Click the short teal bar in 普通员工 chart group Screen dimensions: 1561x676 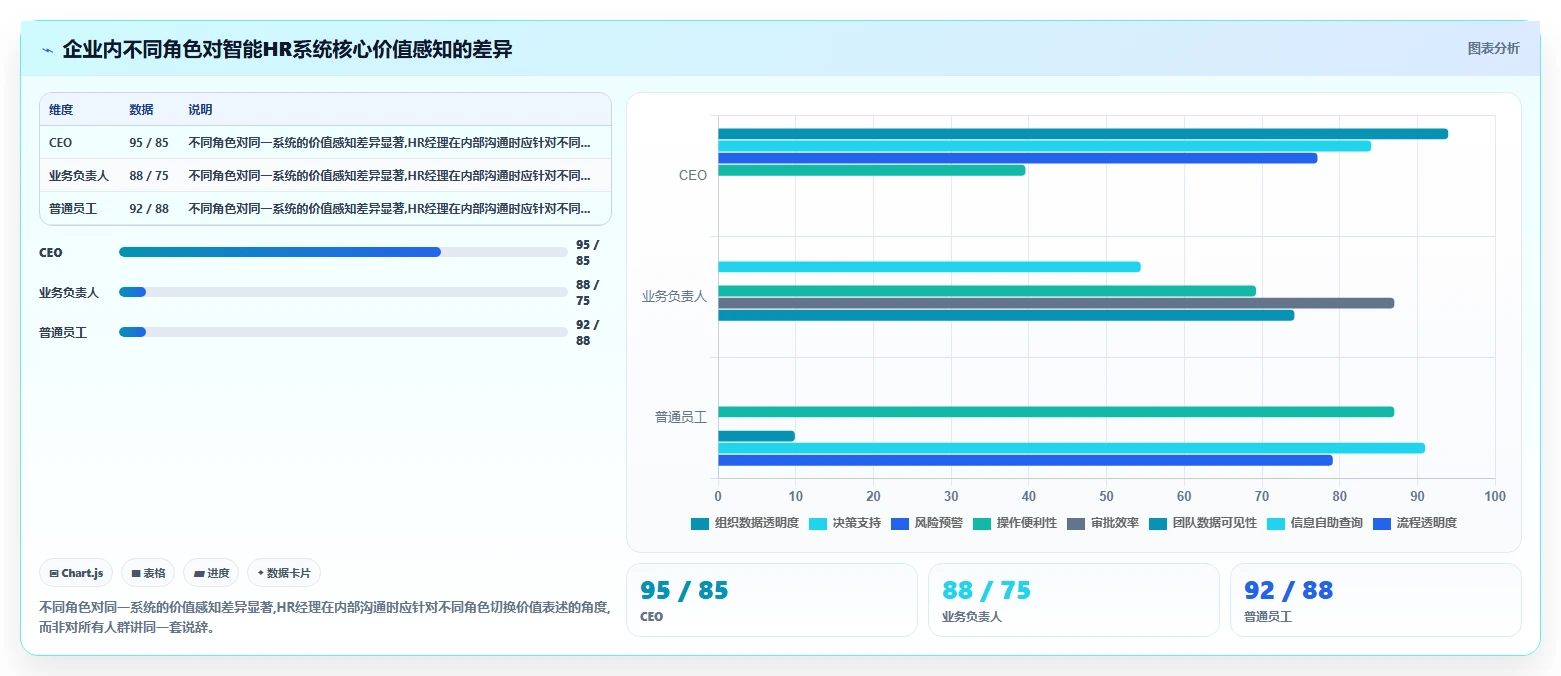pos(756,436)
